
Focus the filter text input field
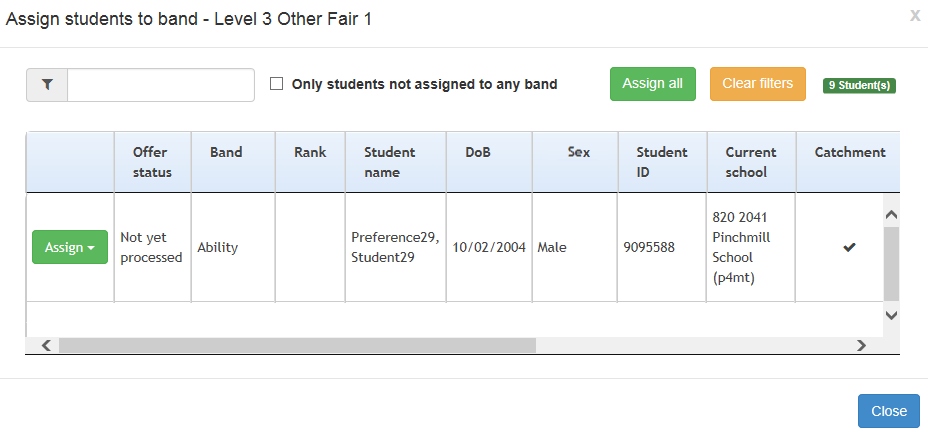click(160, 85)
